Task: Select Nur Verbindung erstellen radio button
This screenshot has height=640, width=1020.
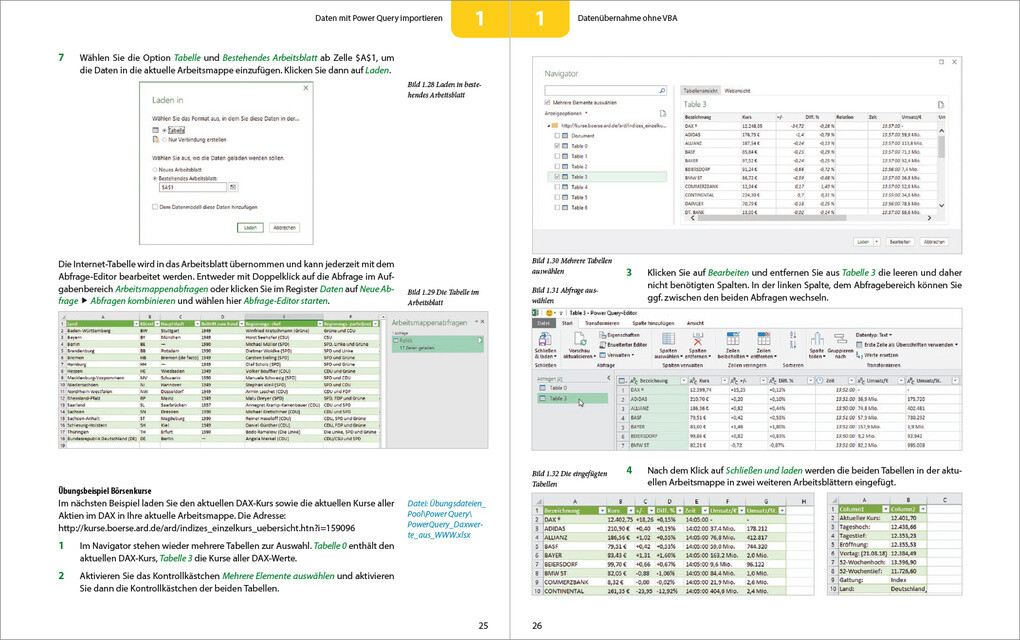Action: (164, 140)
